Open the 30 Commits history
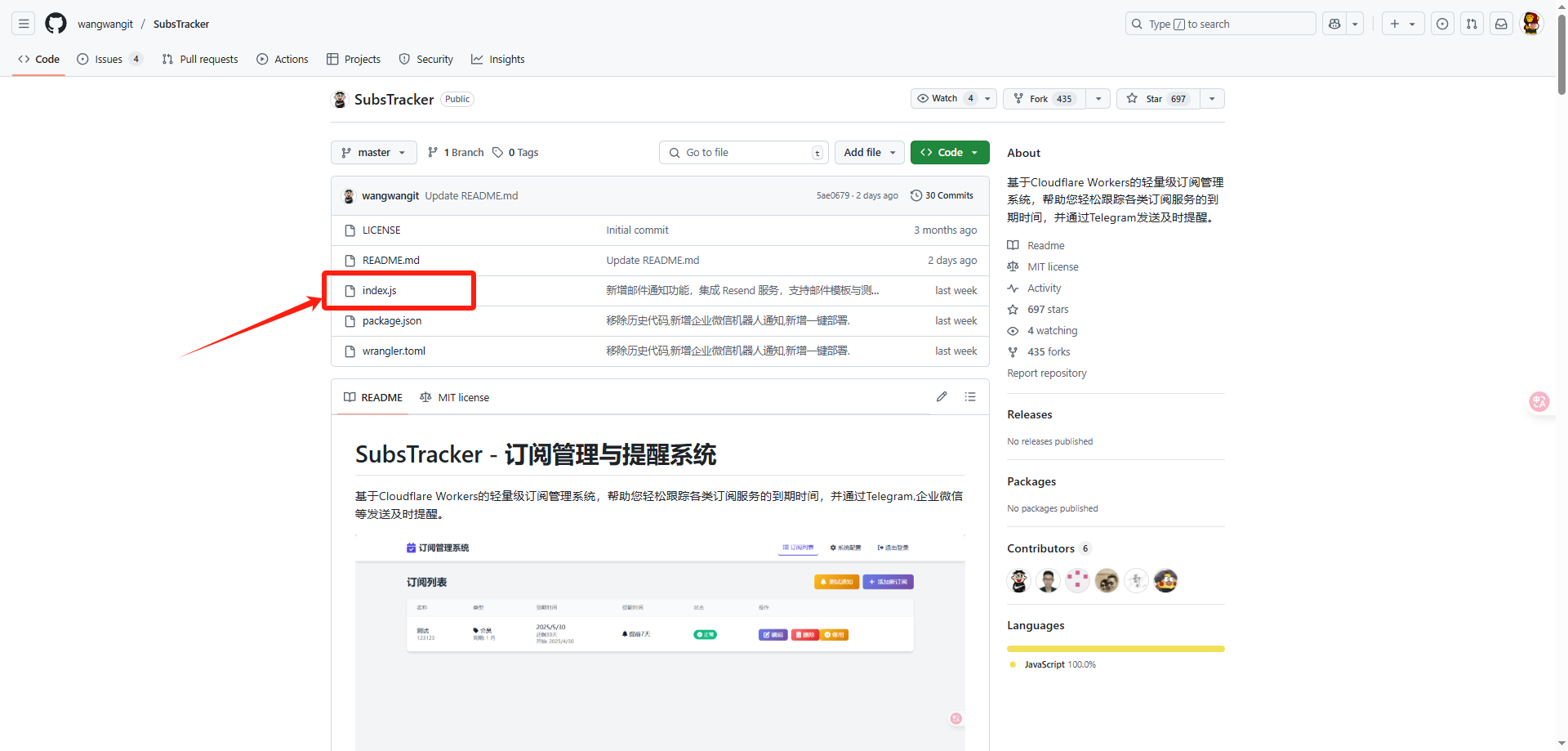The width and height of the screenshot is (1568, 751). point(942,195)
